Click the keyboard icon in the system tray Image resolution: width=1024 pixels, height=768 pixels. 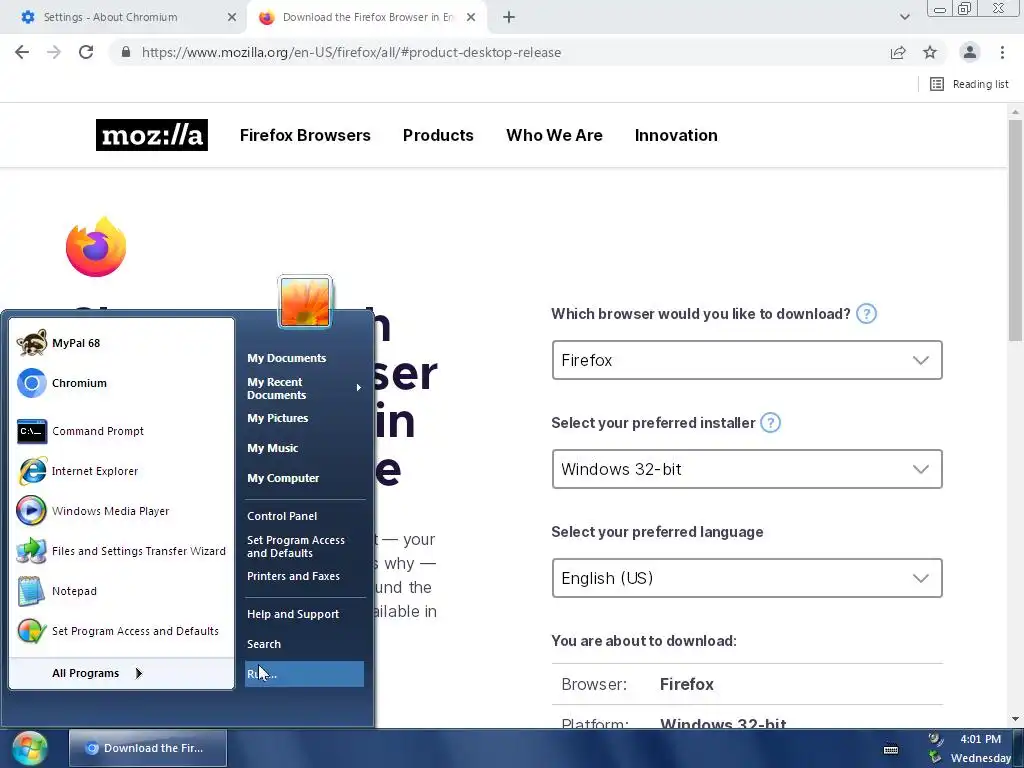pos(891,750)
